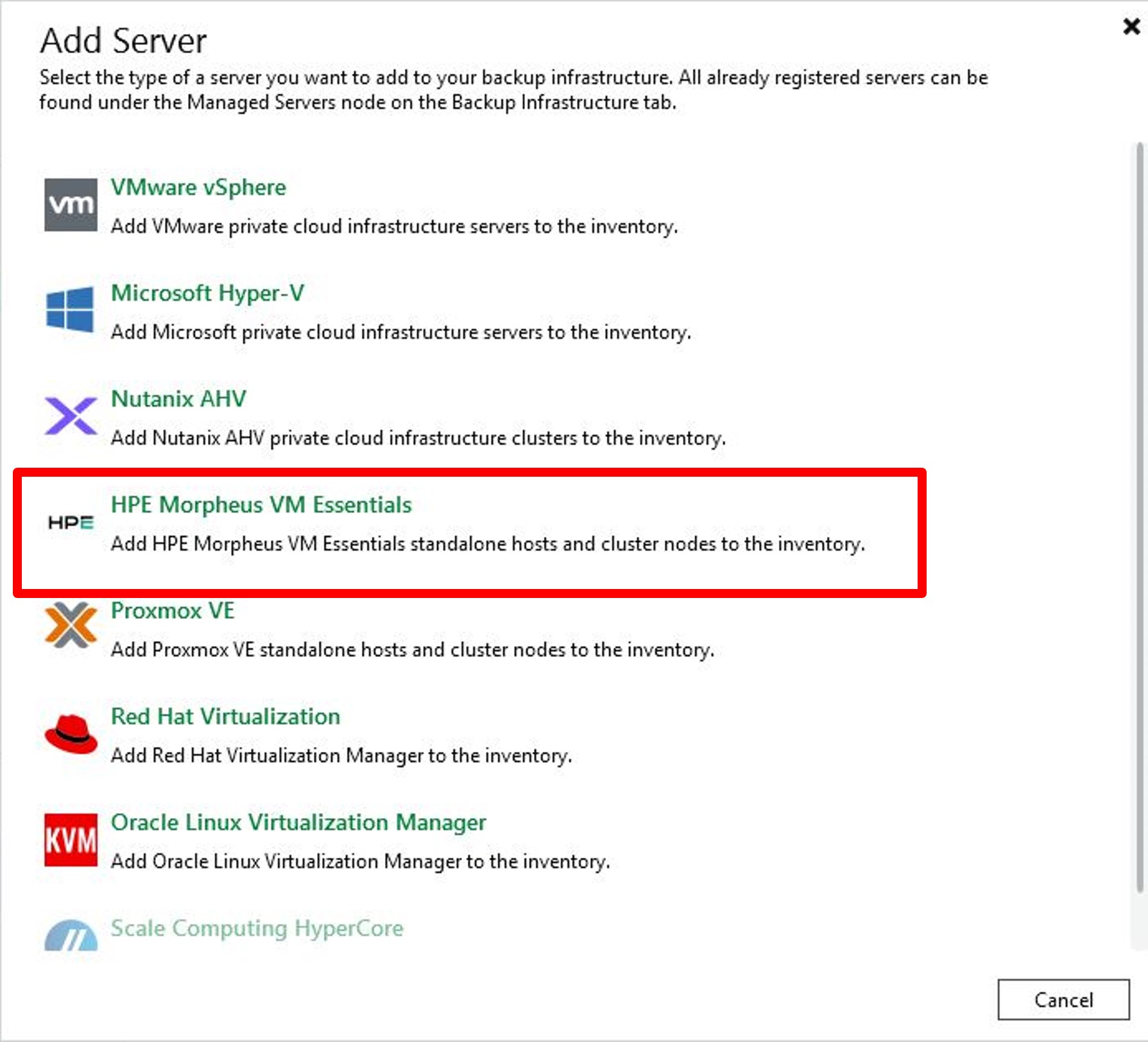
Task: Close the Add Server dialog
Action: click(x=1131, y=26)
